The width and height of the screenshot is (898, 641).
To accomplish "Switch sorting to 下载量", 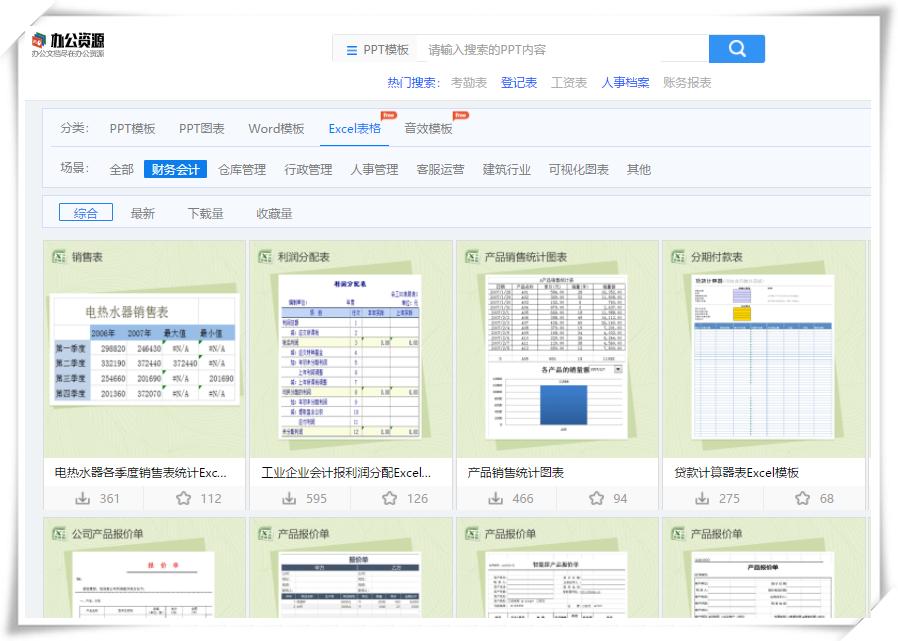I will [x=204, y=212].
